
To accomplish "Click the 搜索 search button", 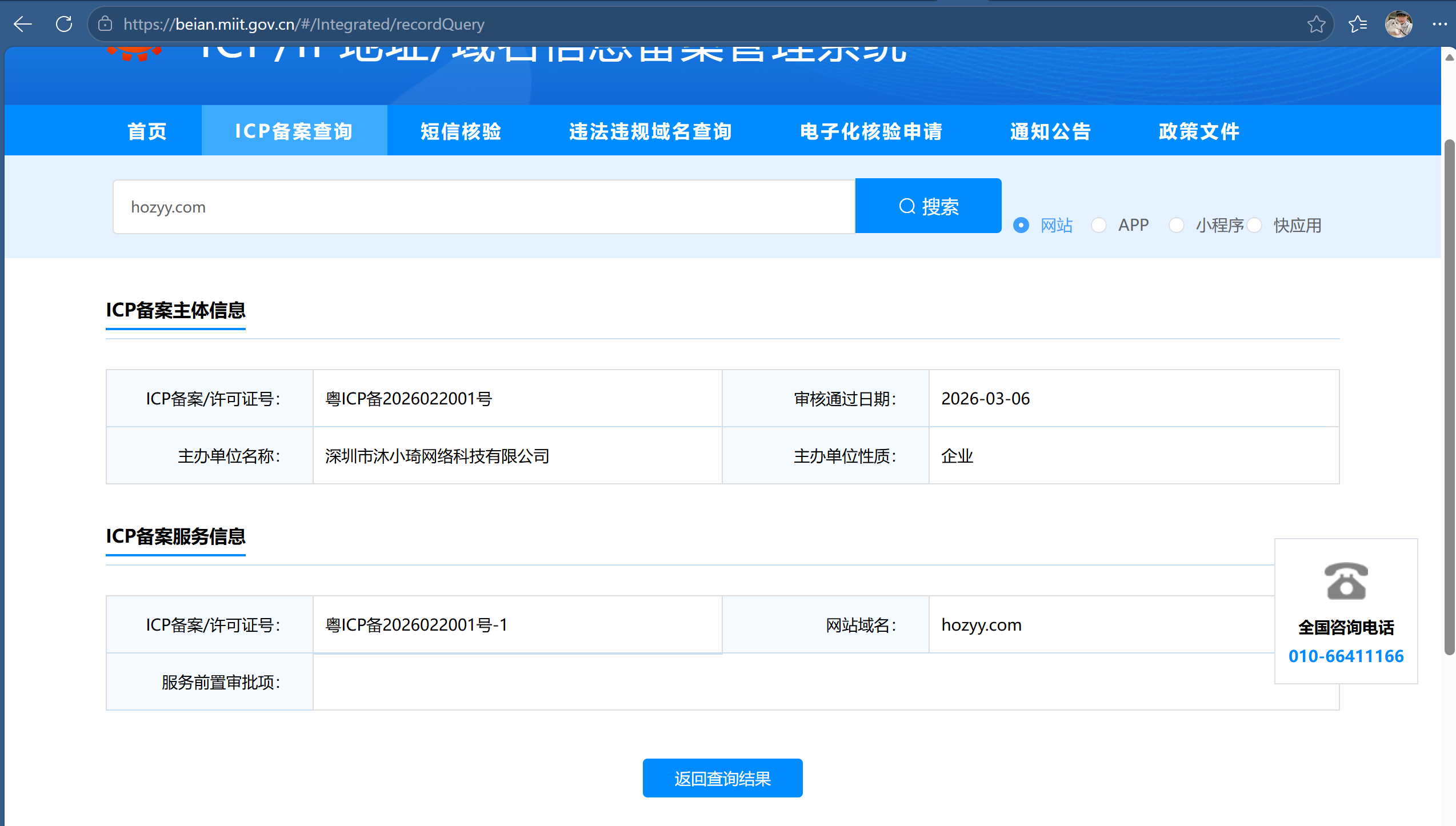I will 928,206.
